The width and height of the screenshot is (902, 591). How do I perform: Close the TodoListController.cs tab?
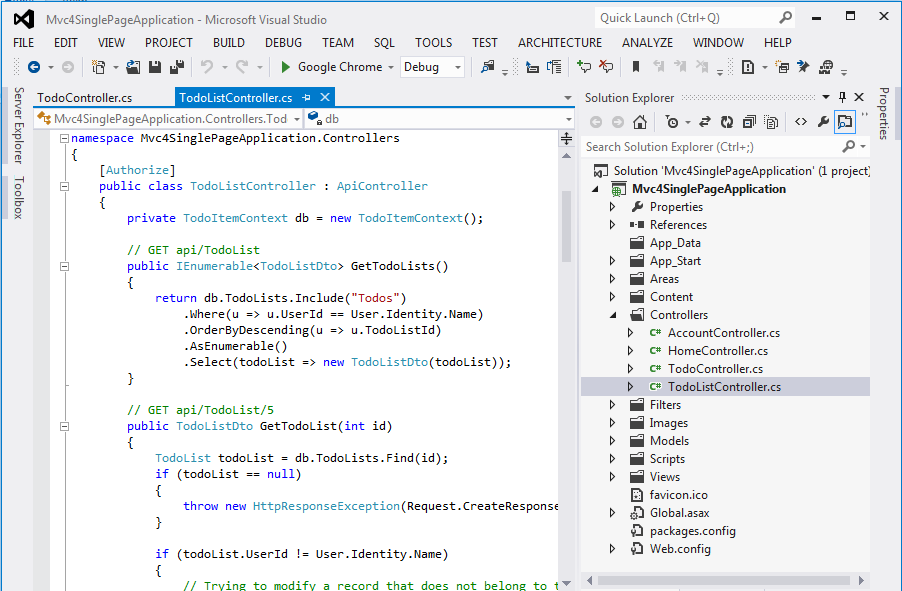click(x=325, y=97)
